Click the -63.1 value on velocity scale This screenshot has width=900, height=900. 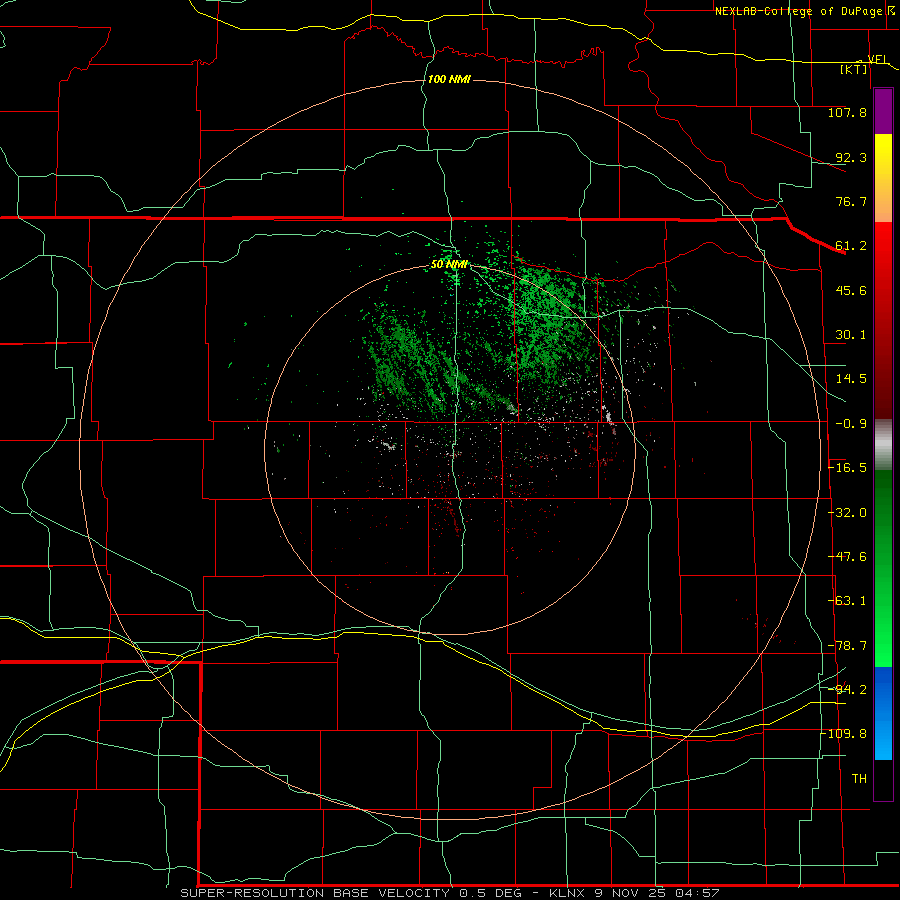(x=847, y=601)
